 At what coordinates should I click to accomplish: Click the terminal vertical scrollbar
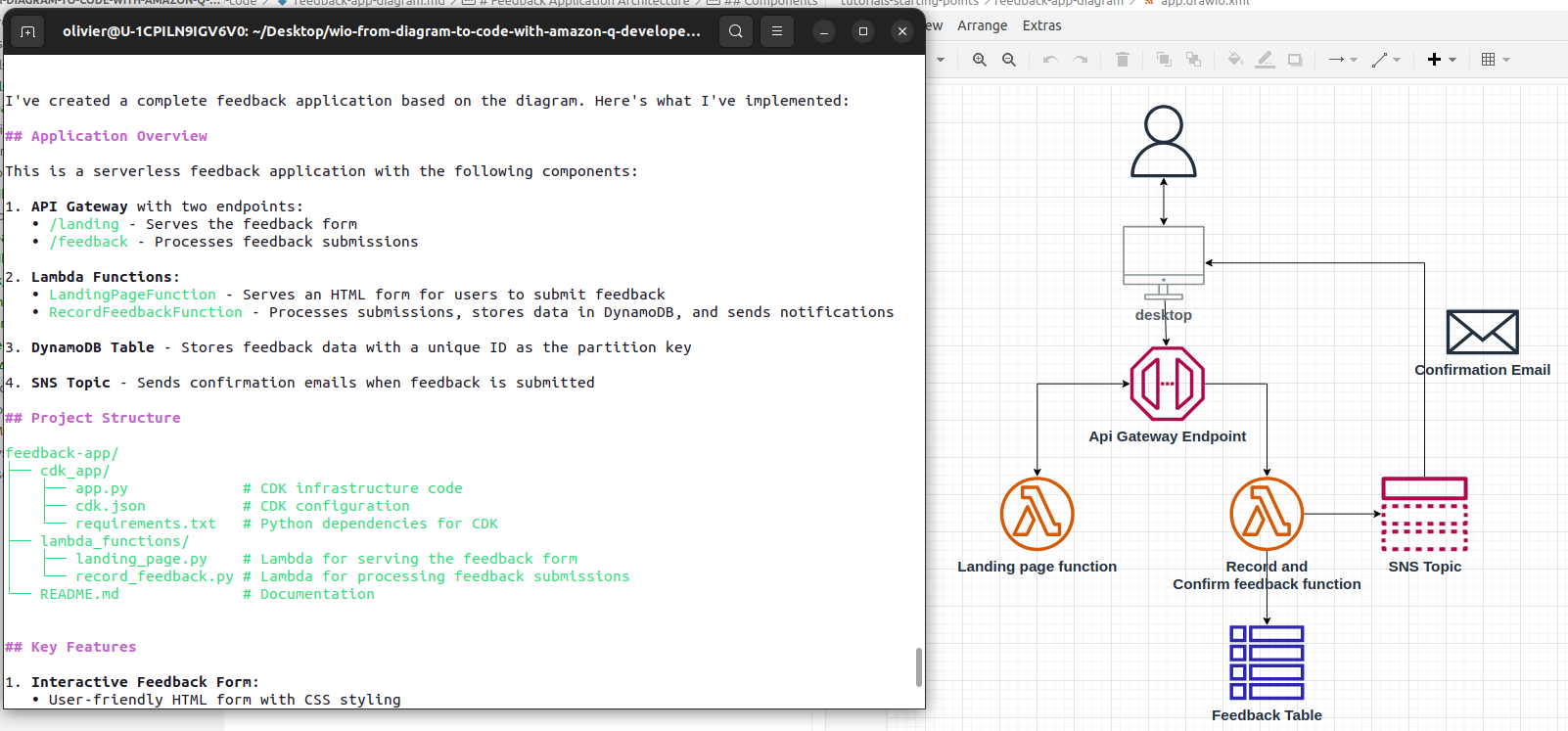point(918,666)
